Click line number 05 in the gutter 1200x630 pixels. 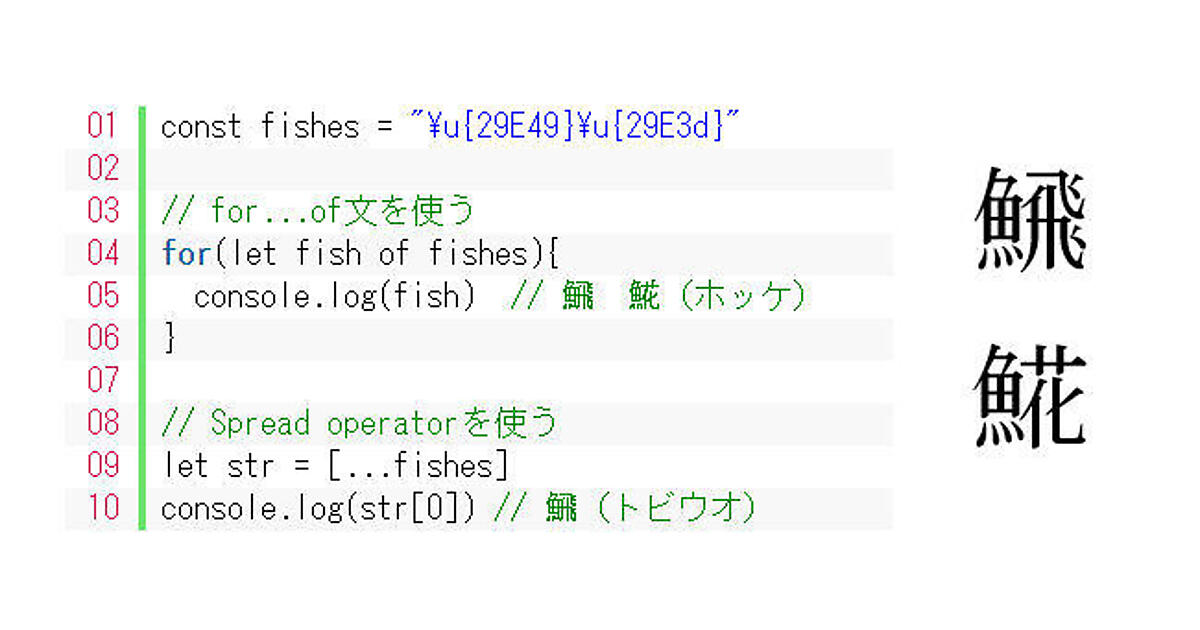point(103,296)
